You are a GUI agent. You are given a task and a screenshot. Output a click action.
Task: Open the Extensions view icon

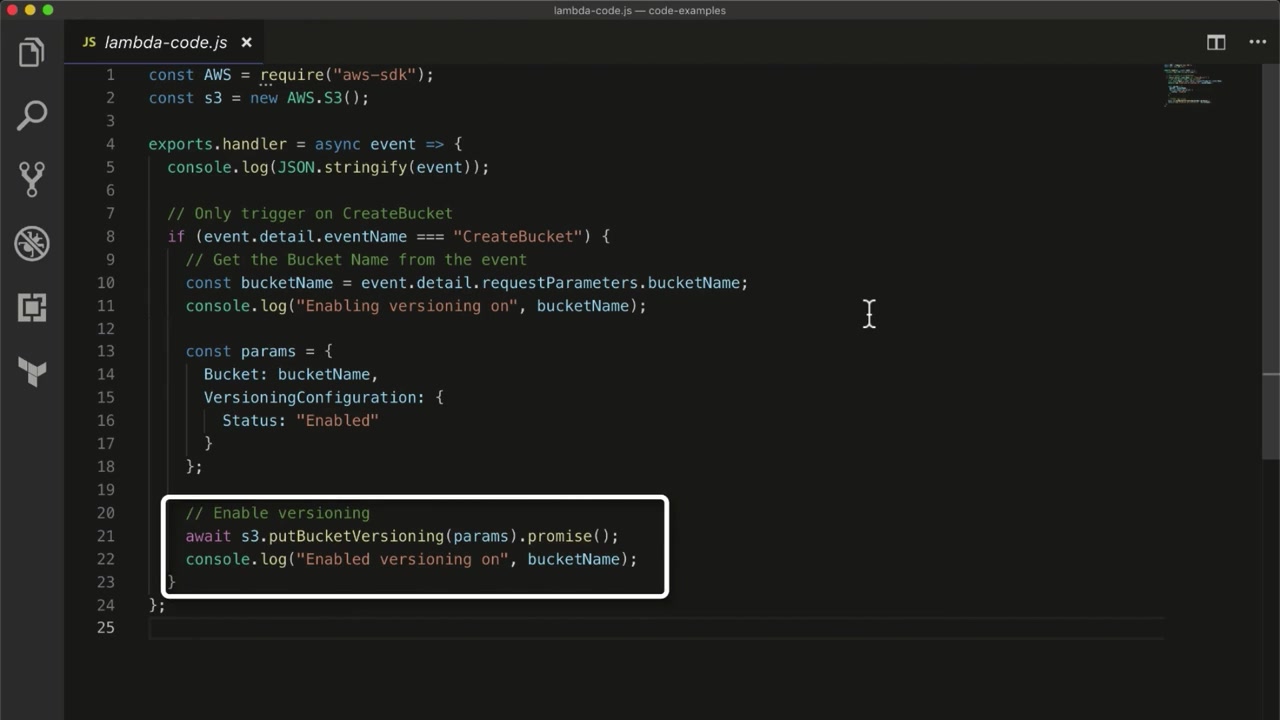(x=32, y=307)
